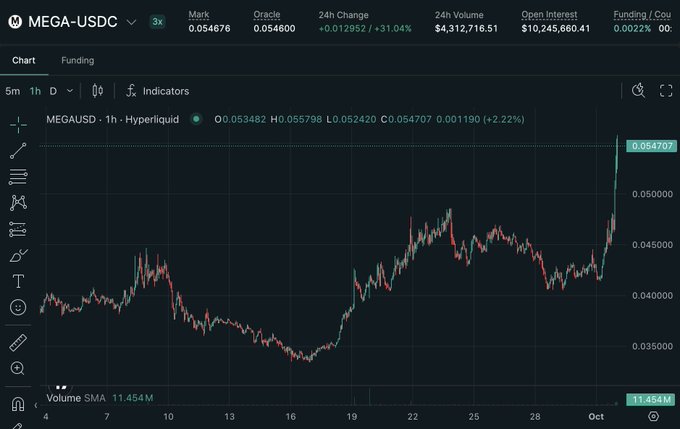Open candlestick chart style selector
The width and height of the screenshot is (680, 429).
98,91
